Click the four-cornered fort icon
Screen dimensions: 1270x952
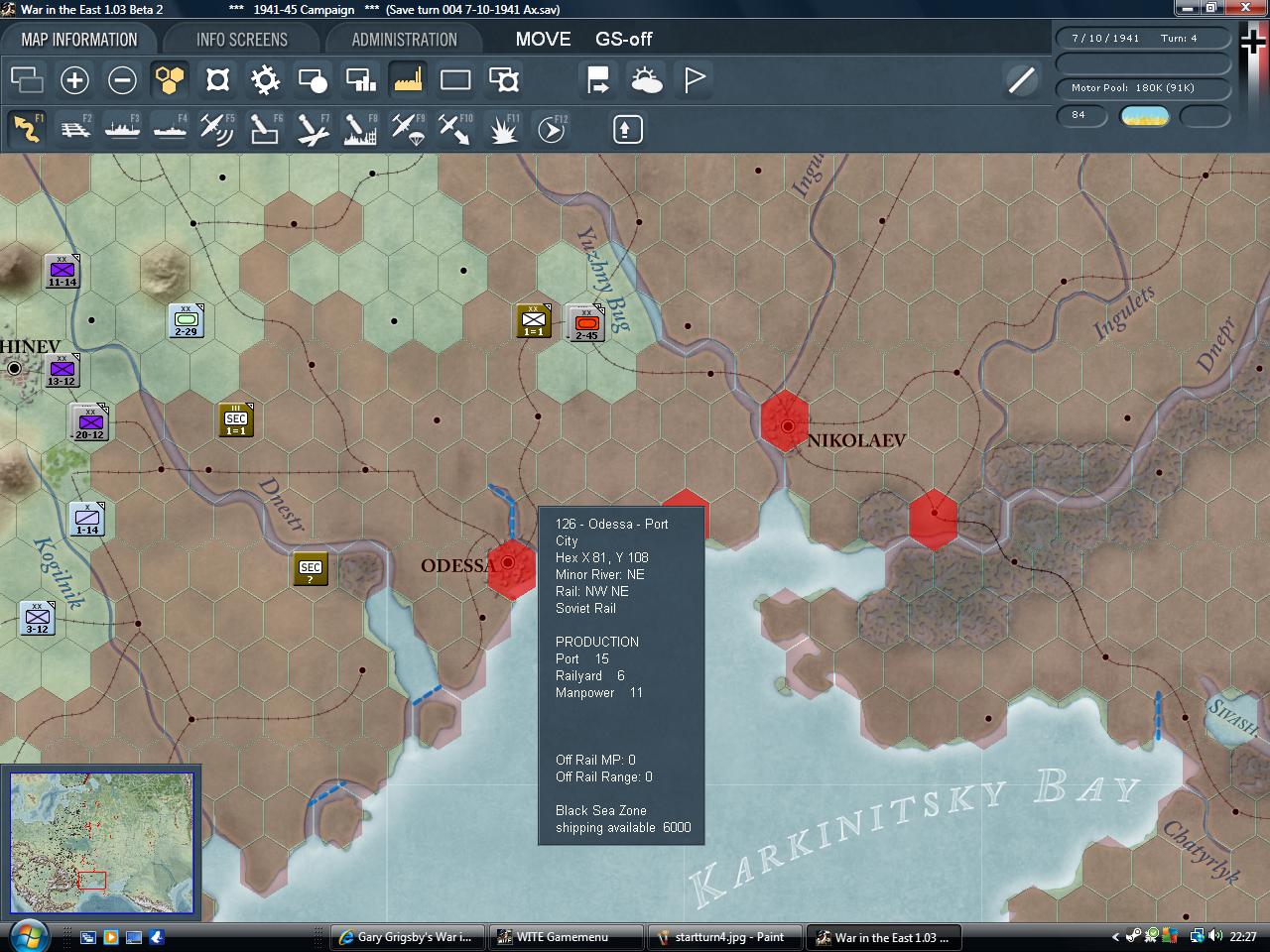217,79
